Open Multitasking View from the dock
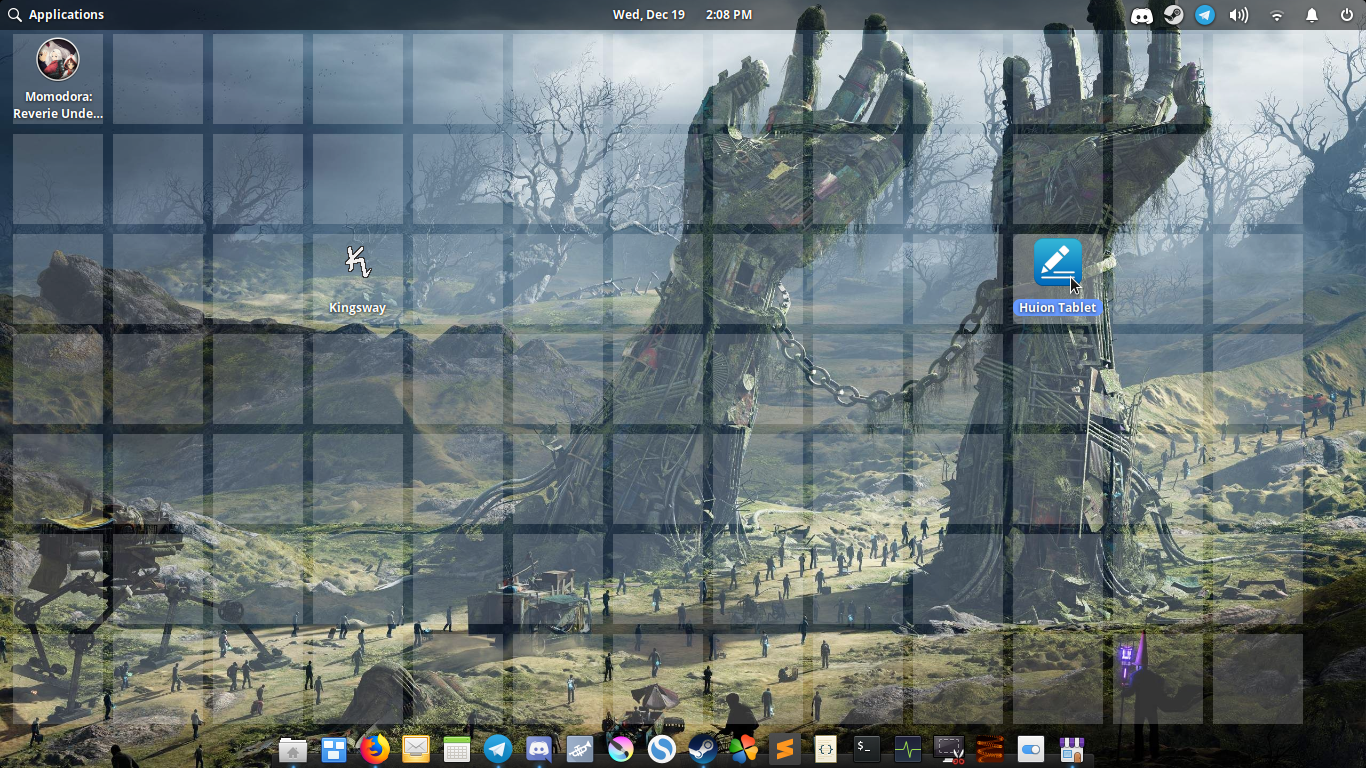 [334, 749]
